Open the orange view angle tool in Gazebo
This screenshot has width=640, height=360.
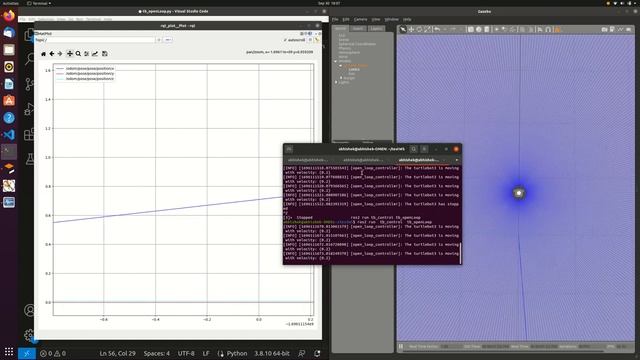557,29
